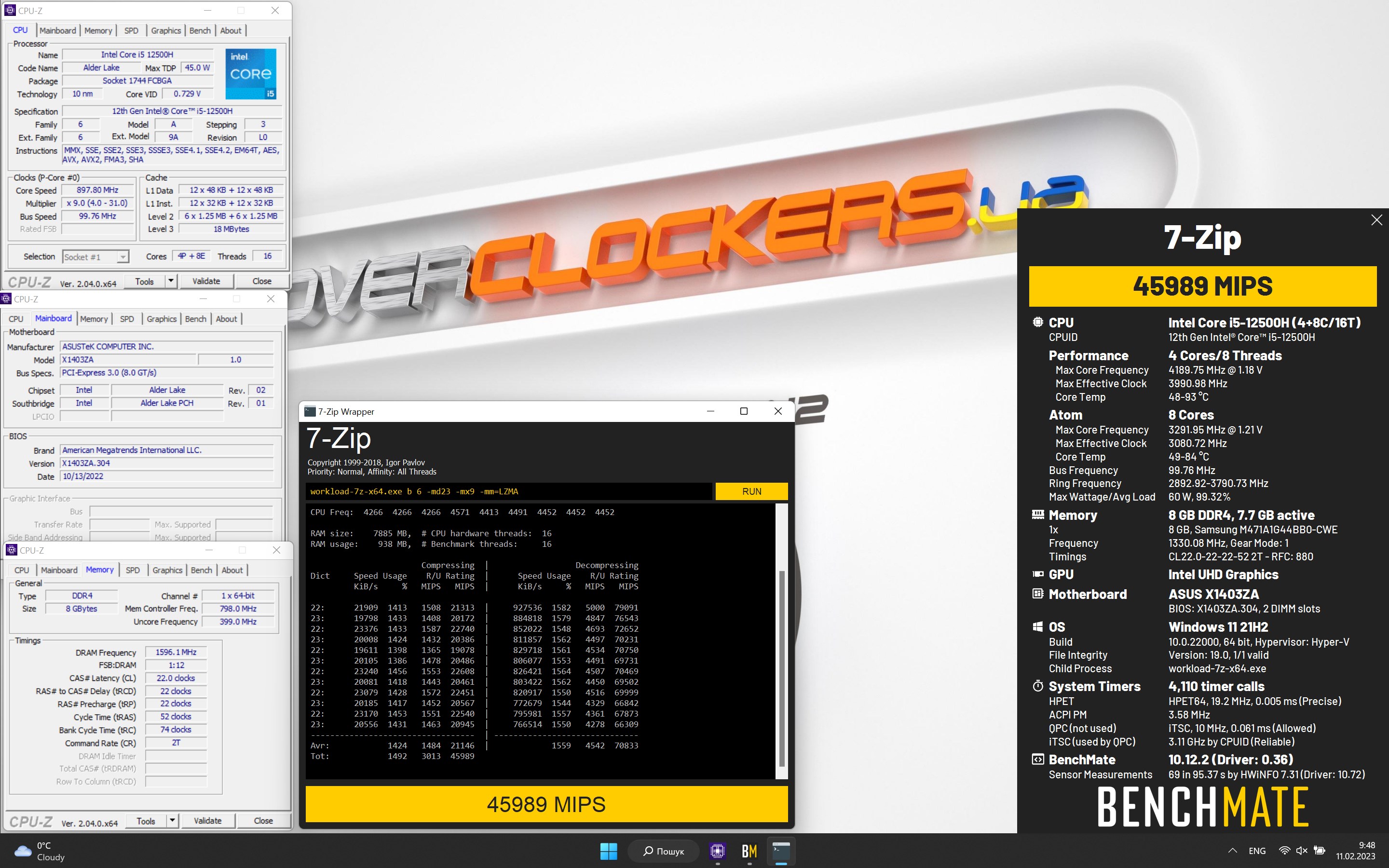Image resolution: width=1389 pixels, height=868 pixels.
Task: Click the BIOS version X1403ZA.304 field
Action: pos(166,463)
